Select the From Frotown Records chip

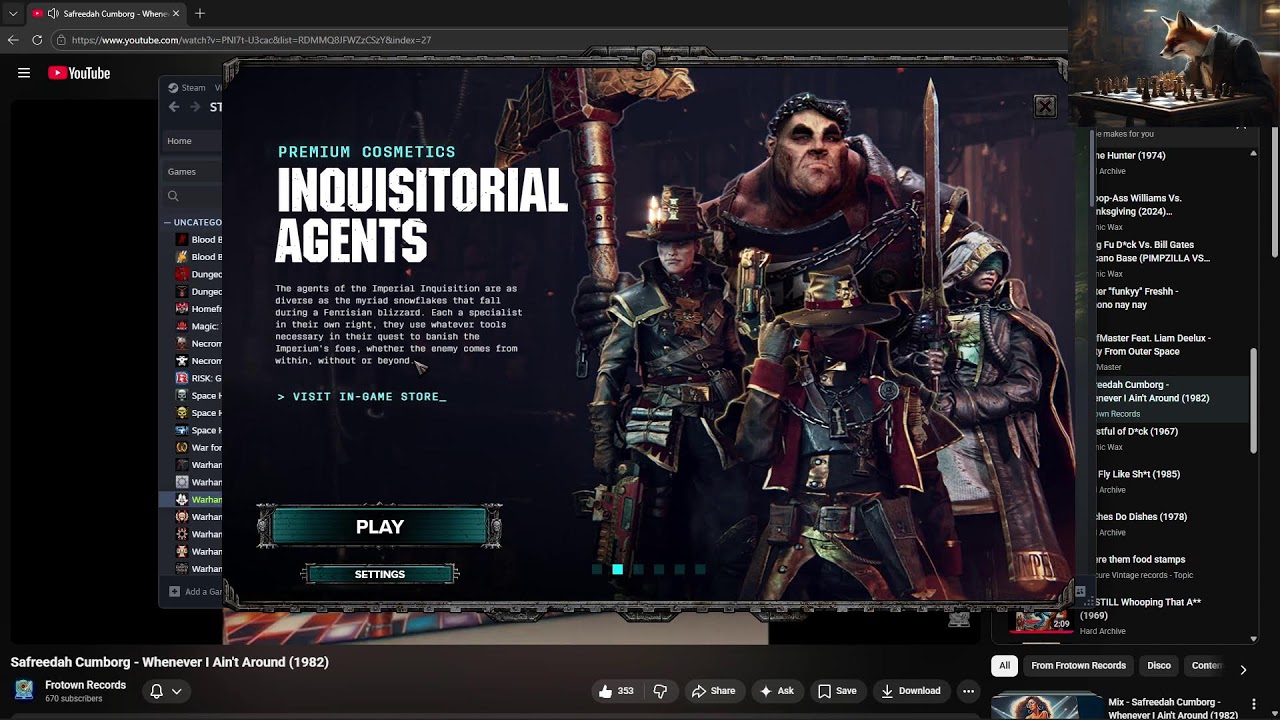(x=1078, y=666)
